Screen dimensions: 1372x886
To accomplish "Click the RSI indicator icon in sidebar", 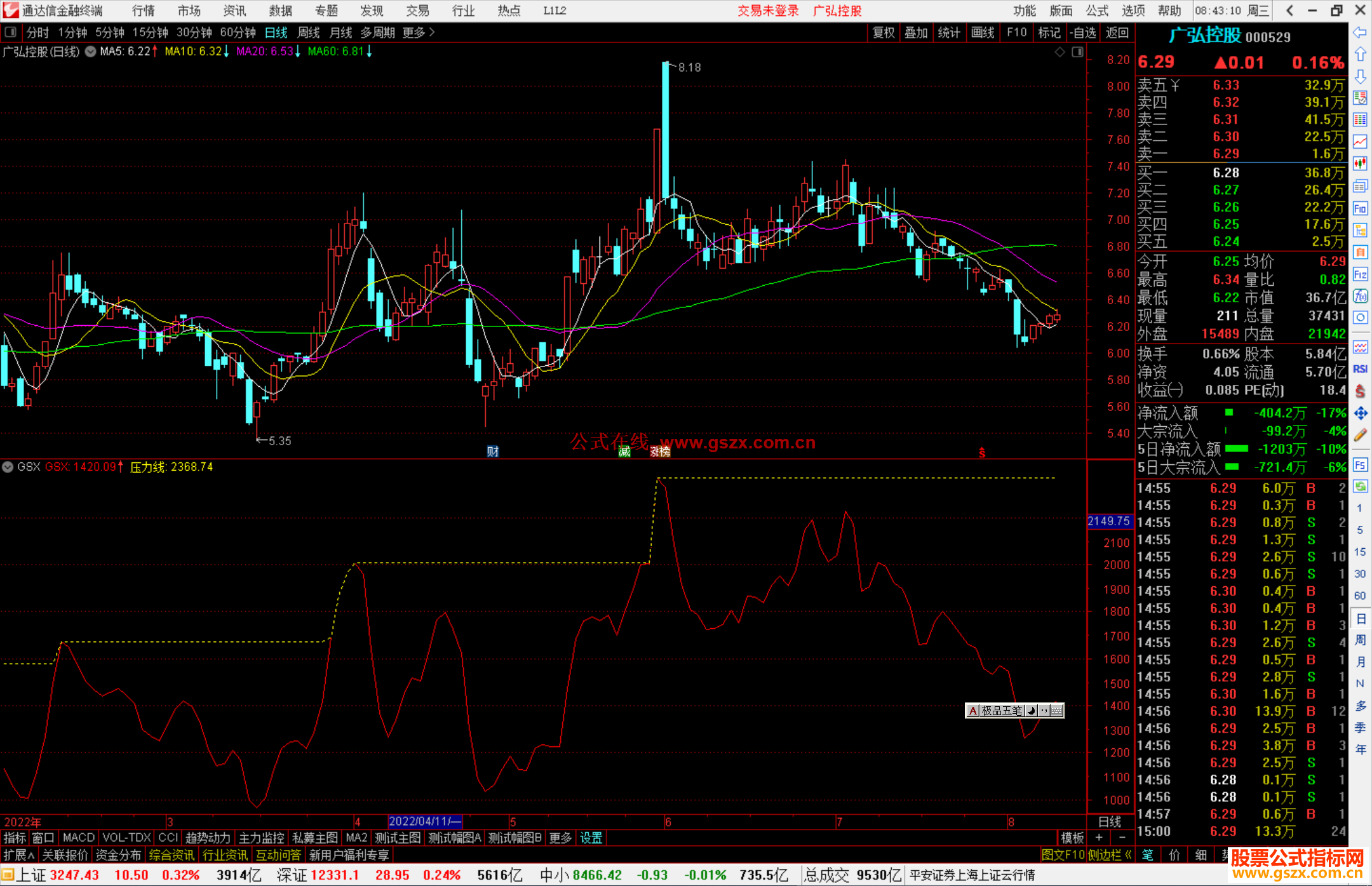I will coord(1360,369).
